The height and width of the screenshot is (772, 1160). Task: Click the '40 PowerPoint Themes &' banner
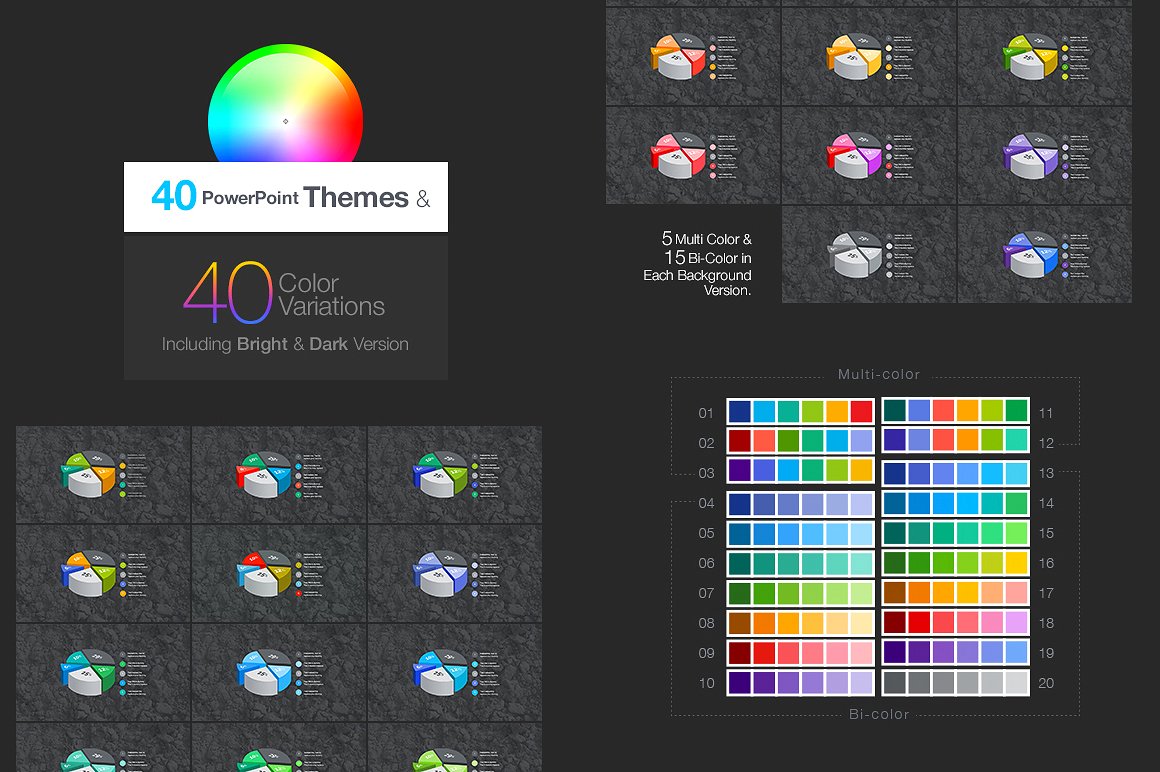click(286, 197)
